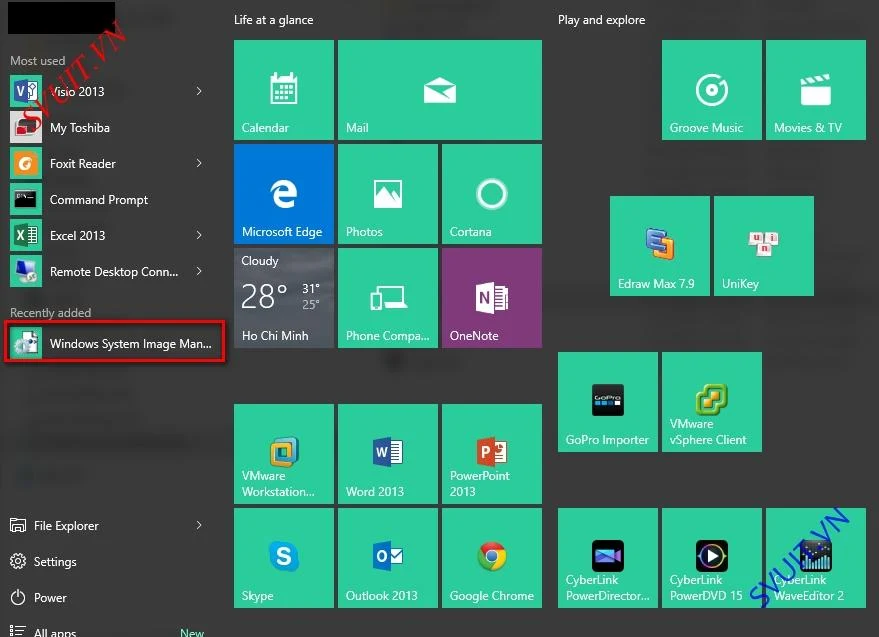Open the Word 2013 tile
The width and height of the screenshot is (879, 637).
coord(388,454)
